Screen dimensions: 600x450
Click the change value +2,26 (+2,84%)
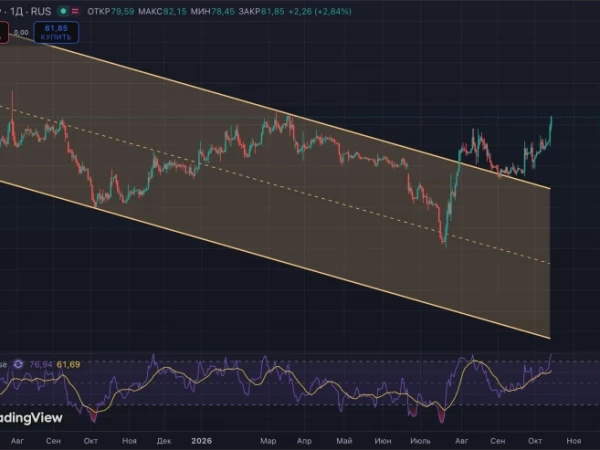pos(320,11)
